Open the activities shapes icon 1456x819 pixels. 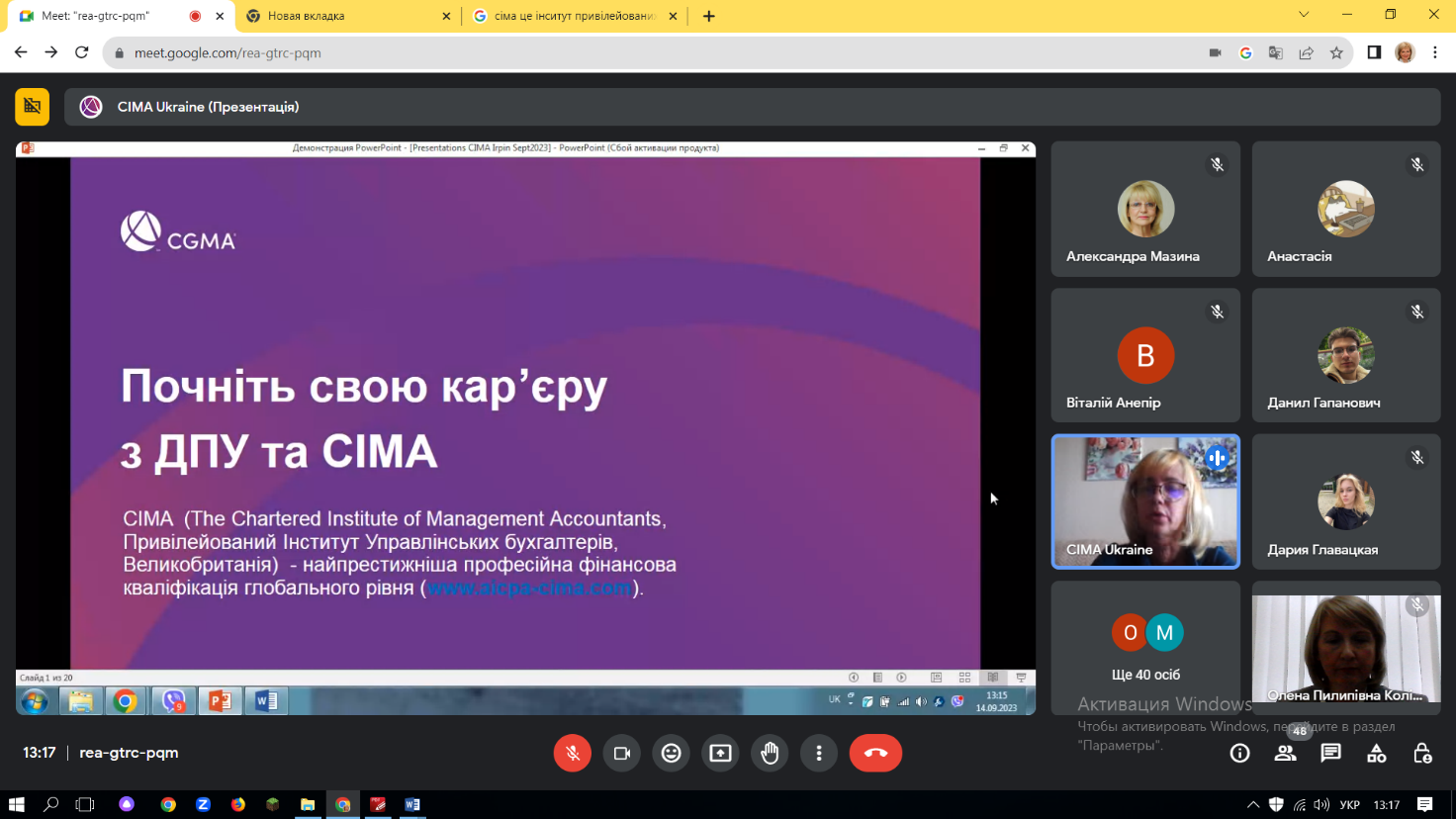(x=1376, y=753)
